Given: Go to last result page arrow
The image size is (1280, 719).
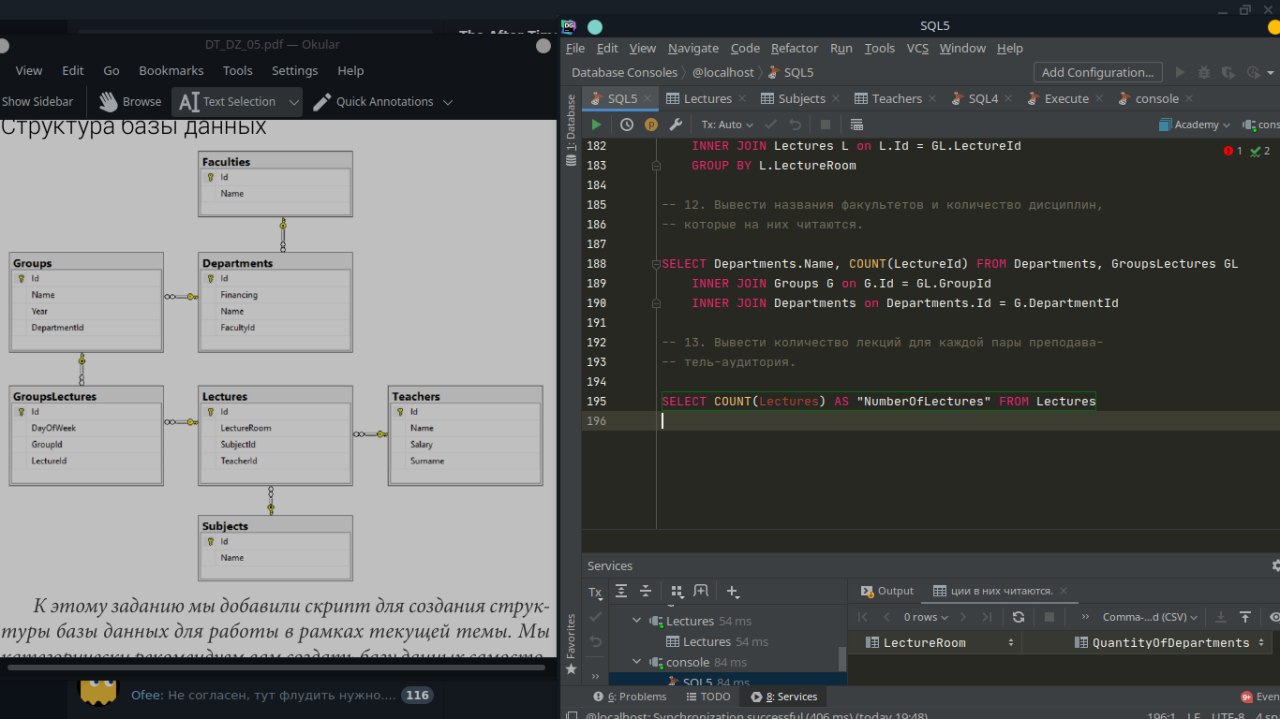Looking at the screenshot, I should pos(988,617).
